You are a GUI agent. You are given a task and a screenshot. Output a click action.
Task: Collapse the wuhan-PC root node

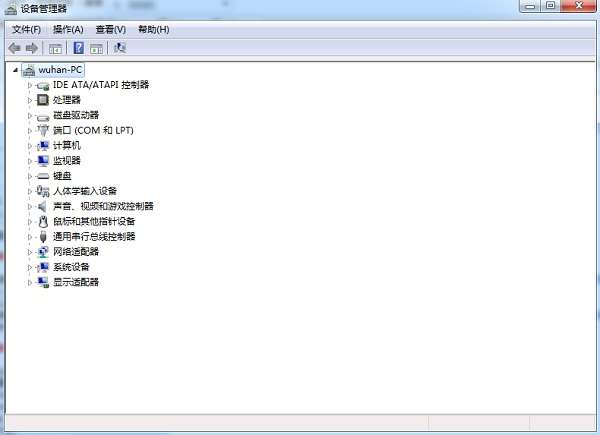[x=15, y=70]
